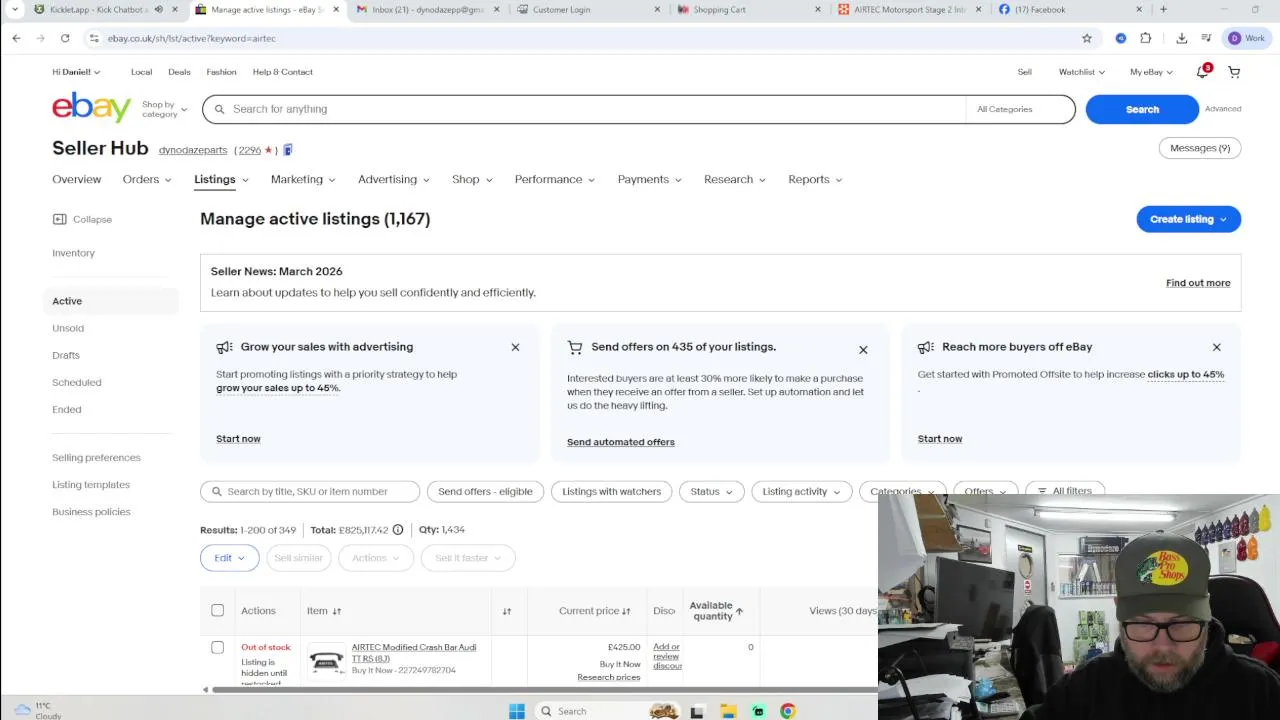Expand the Advertising menu

(394, 179)
